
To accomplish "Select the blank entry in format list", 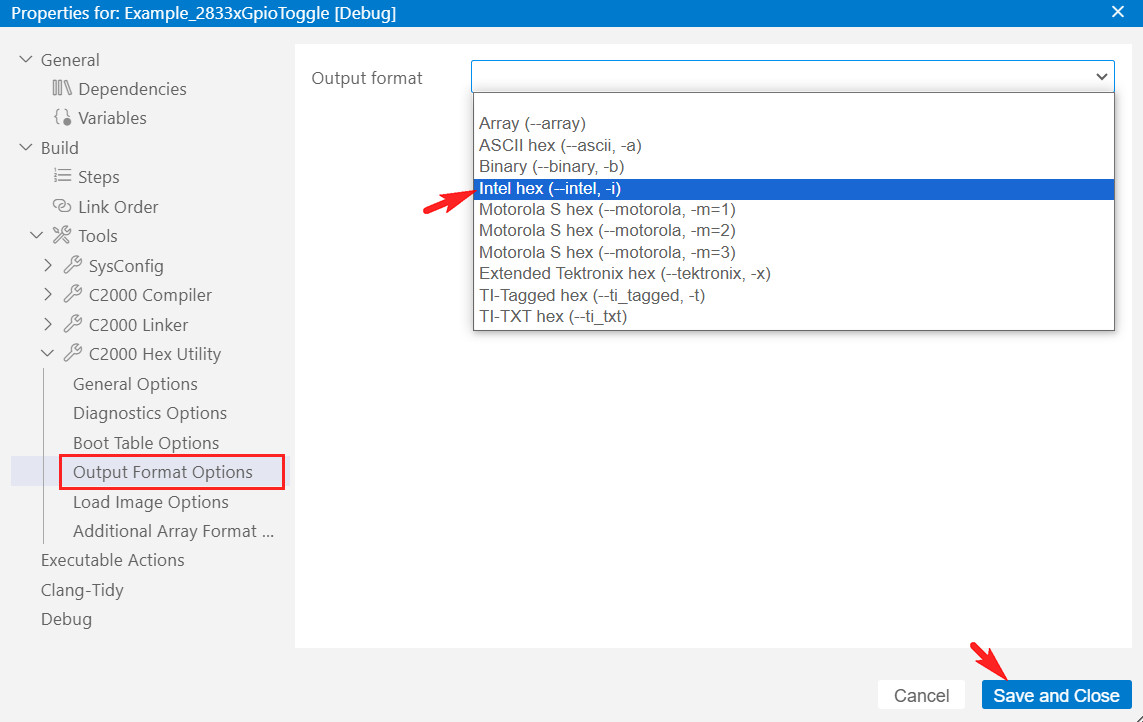I will 794,103.
